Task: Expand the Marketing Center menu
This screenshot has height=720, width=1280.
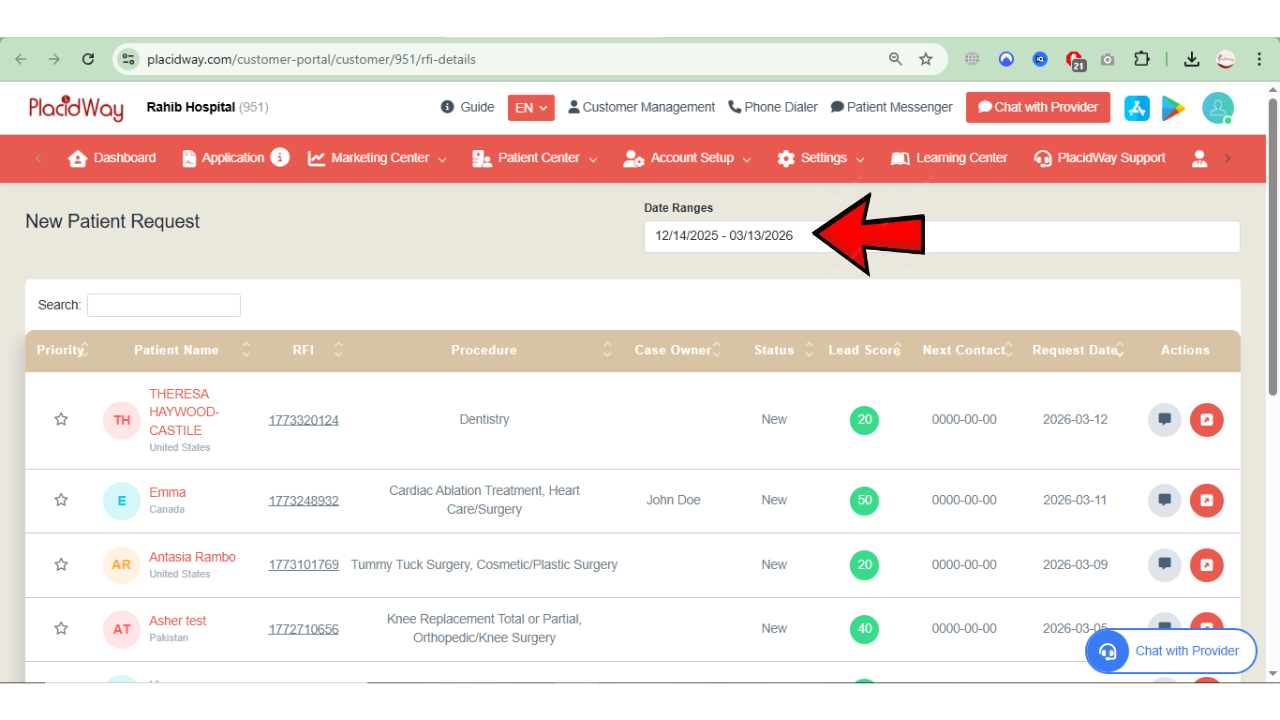Action: 378,158
